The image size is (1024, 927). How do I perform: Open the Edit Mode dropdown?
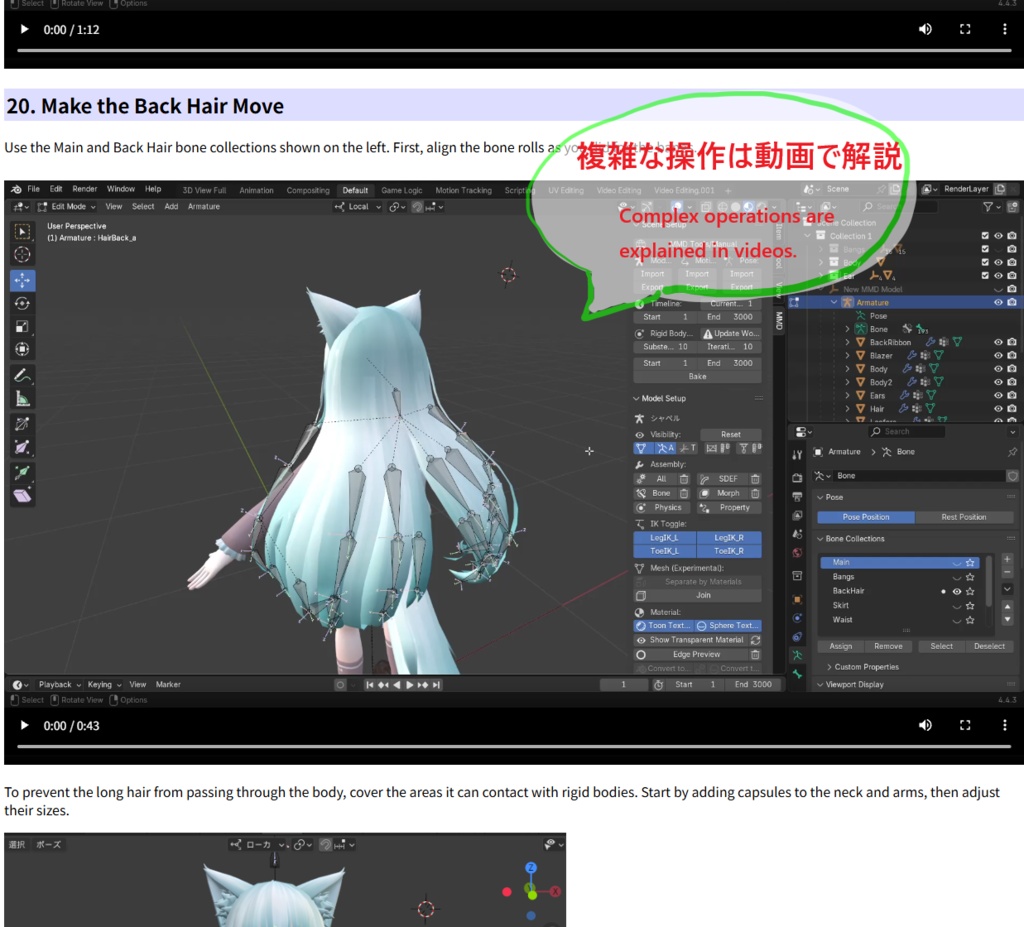point(67,206)
